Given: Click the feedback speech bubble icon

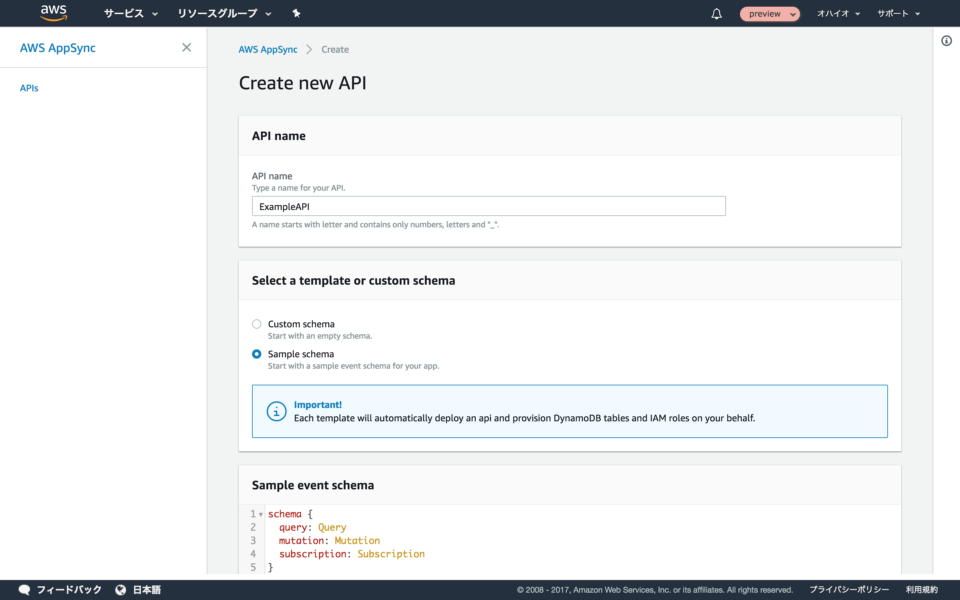Looking at the screenshot, I should (x=24, y=589).
